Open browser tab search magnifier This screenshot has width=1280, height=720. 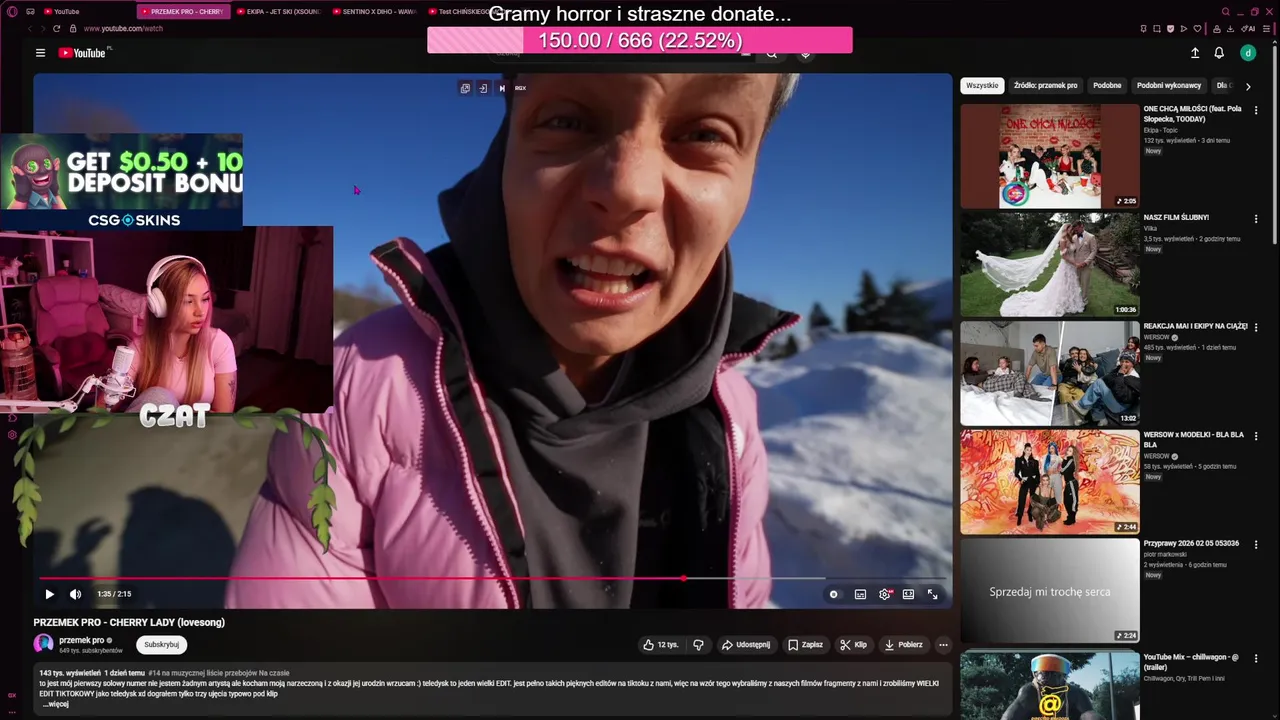1226,12
